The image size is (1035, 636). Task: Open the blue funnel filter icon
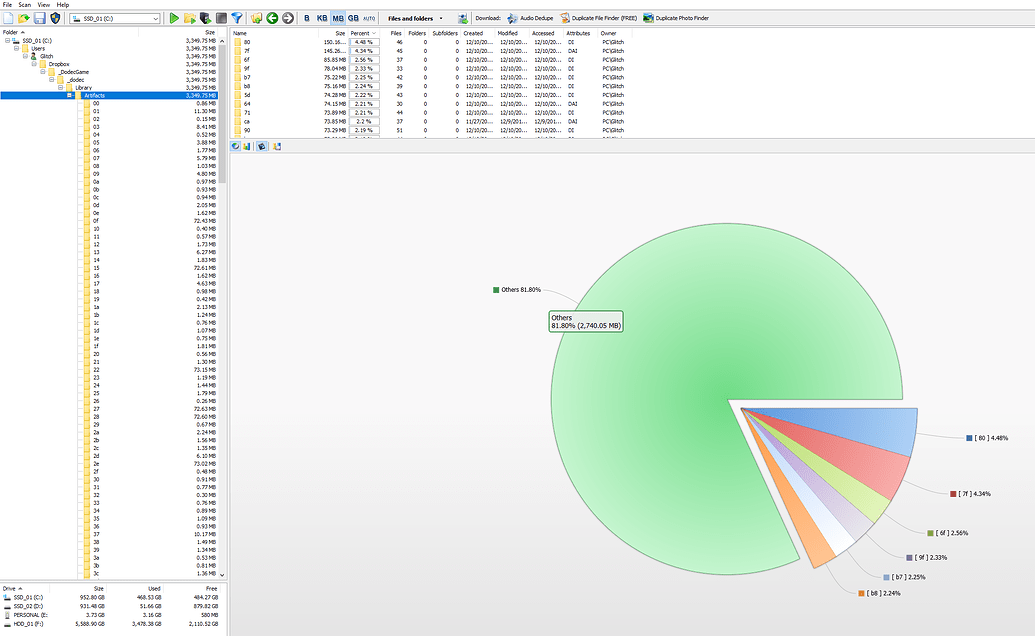237,18
